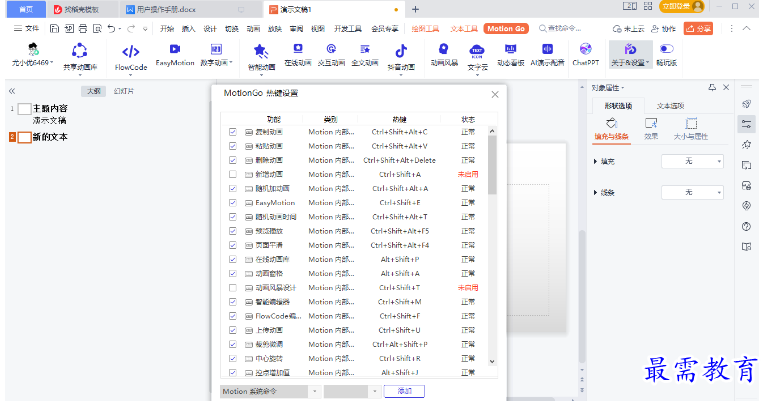Expand the 线条 line section triangle
This screenshot has height=401, width=766.
pyautogui.click(x=595, y=192)
